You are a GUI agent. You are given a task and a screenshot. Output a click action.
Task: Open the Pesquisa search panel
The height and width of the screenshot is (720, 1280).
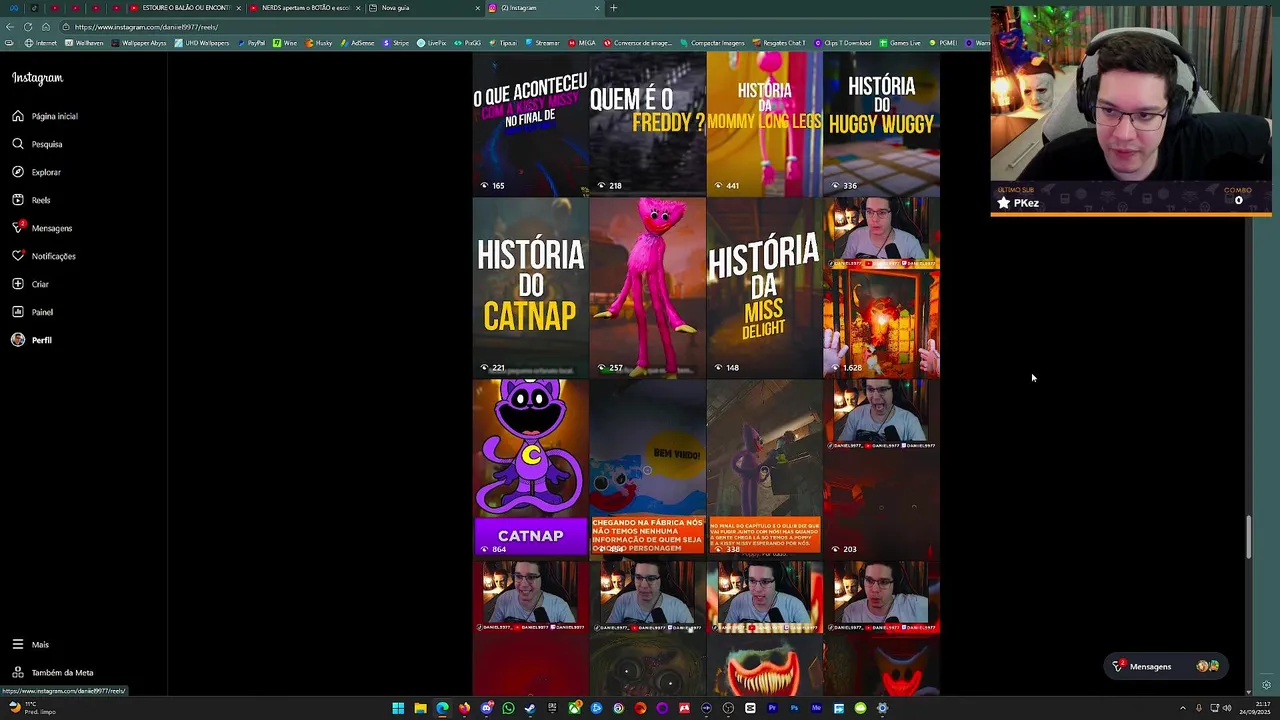tap(38, 144)
